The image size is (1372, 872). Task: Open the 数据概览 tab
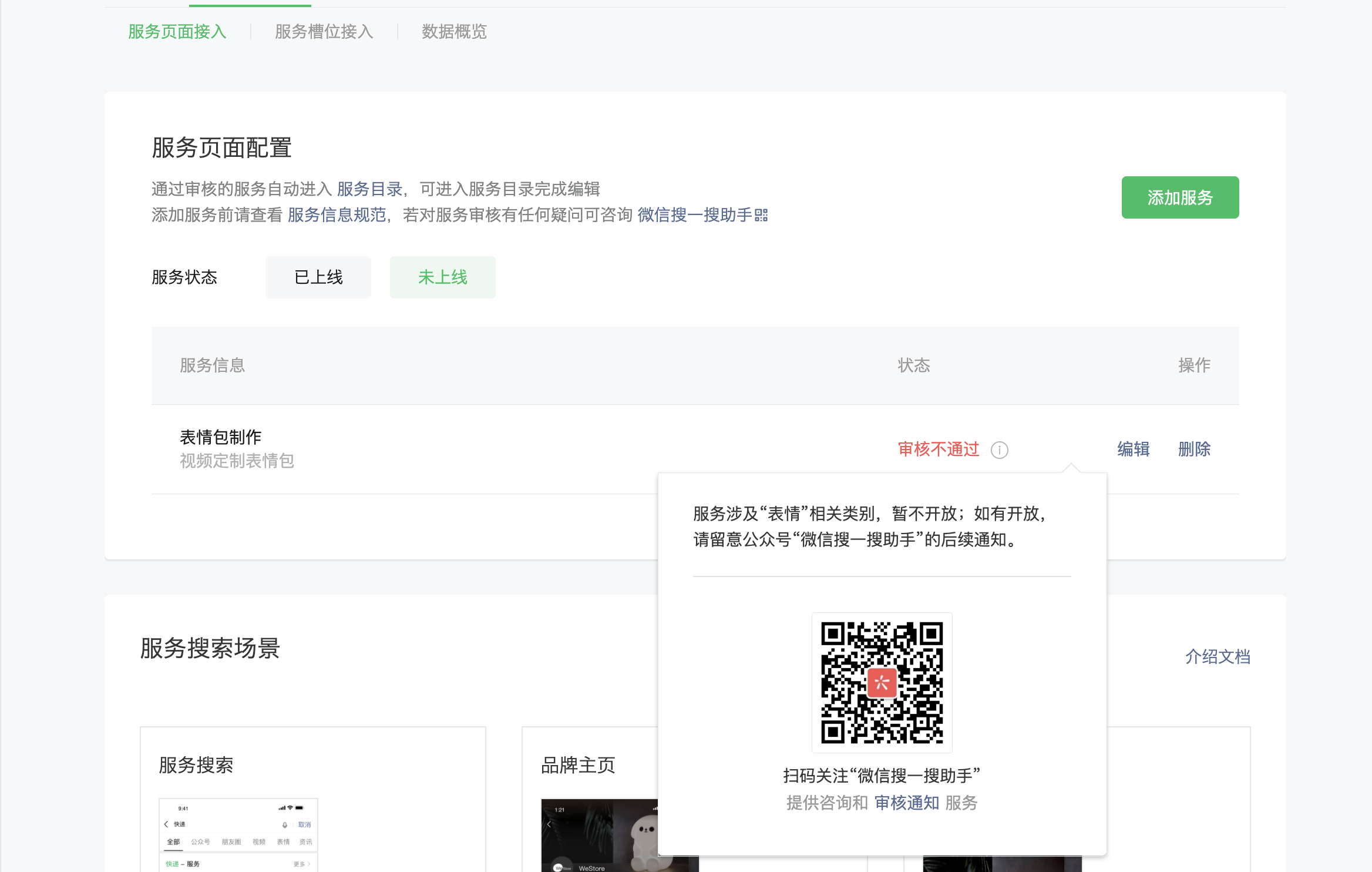coord(454,32)
